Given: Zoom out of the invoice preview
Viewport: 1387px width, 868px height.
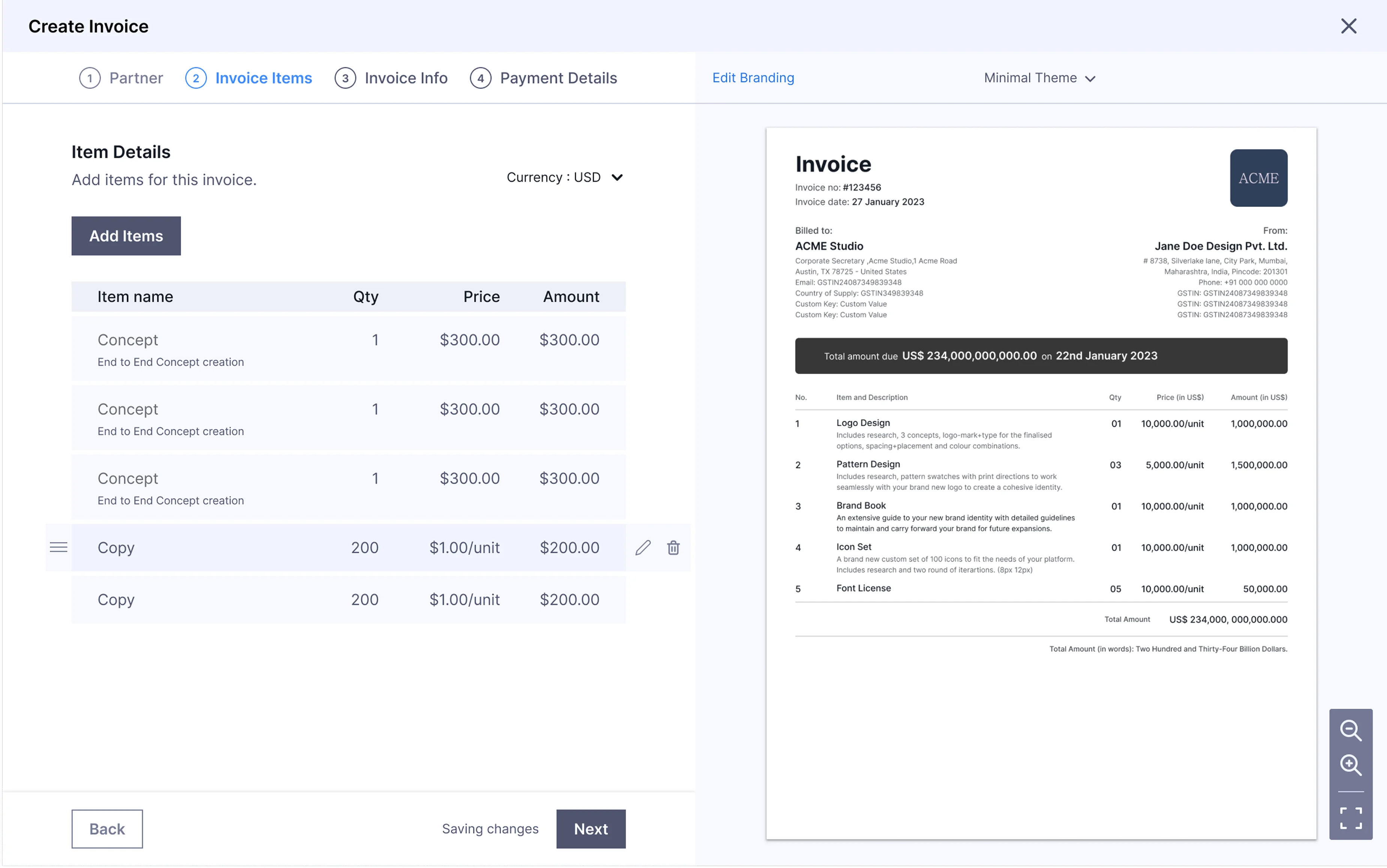Looking at the screenshot, I should tap(1352, 730).
